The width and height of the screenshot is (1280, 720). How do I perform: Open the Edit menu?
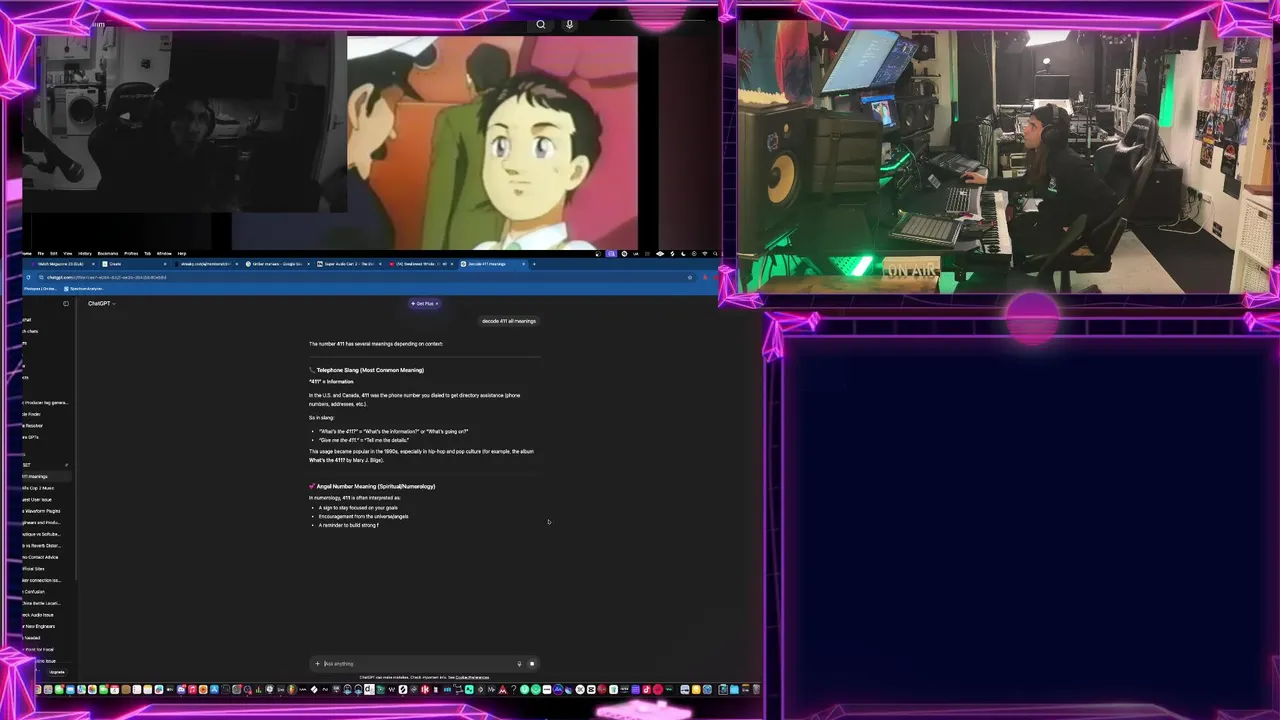click(54, 253)
